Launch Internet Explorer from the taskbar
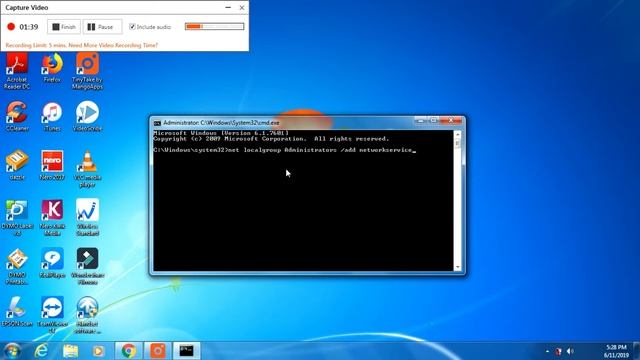Image resolution: width=640 pixels, height=360 pixels. click(42, 351)
